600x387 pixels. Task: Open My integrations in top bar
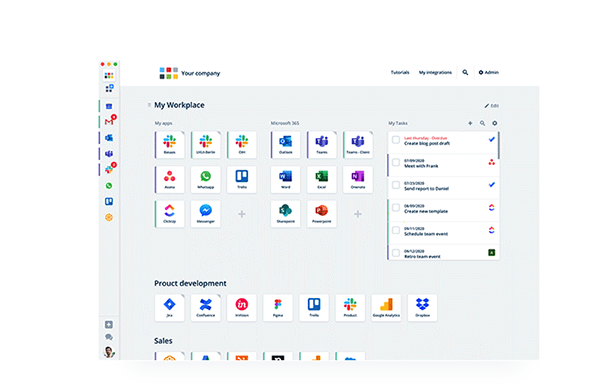[x=435, y=72]
